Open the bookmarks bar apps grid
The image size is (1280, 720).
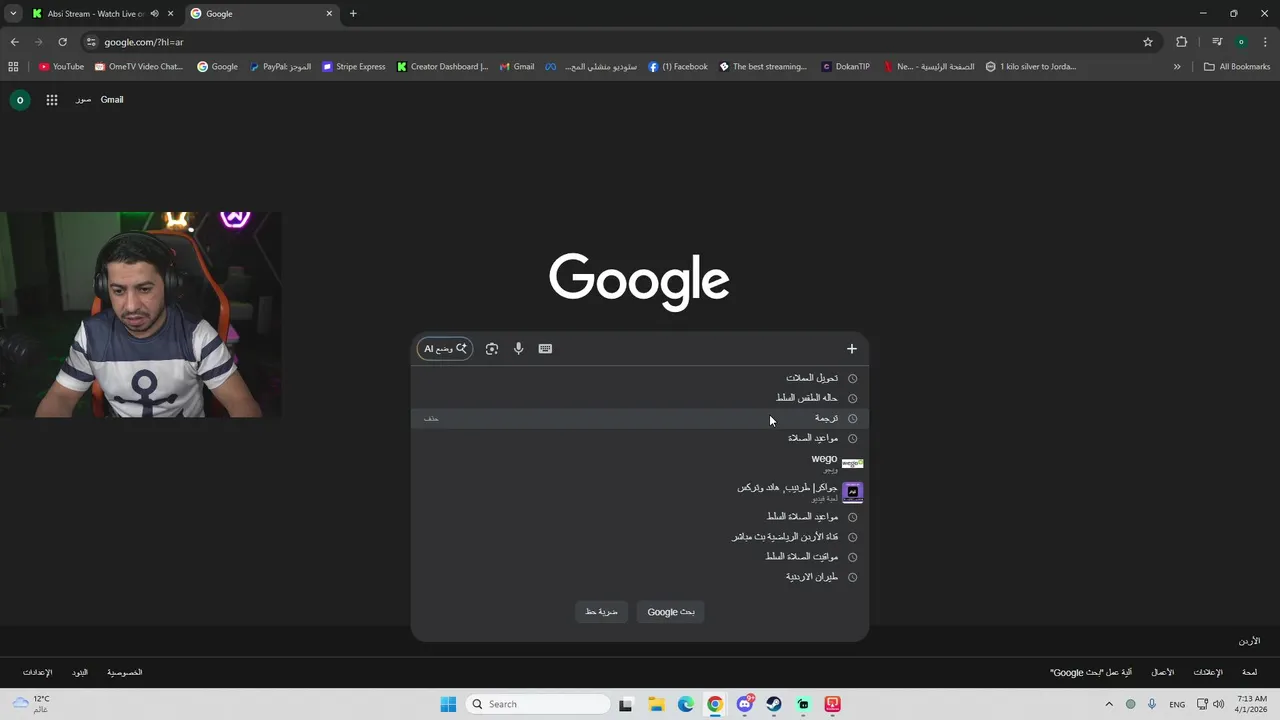tap(13, 67)
